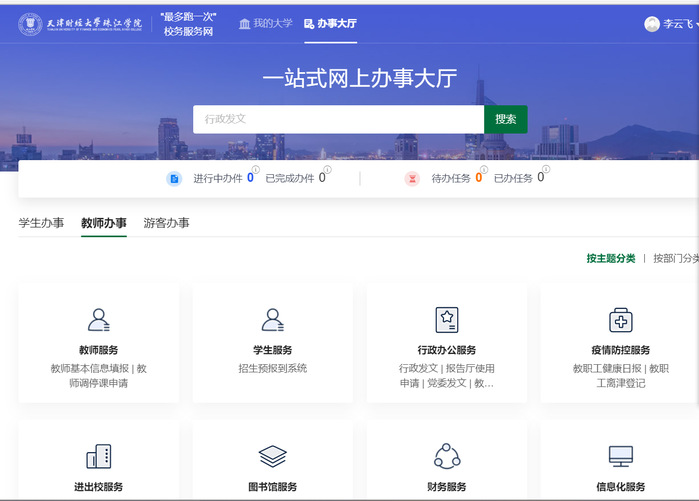
Task: Select the 进出校服务 building icon
Action: pos(98,457)
